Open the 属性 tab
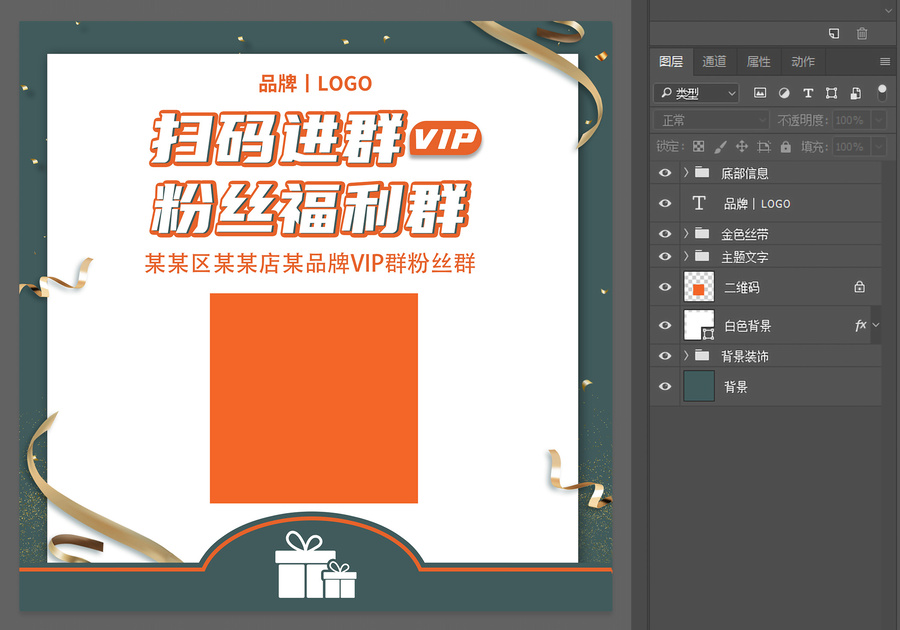The width and height of the screenshot is (900, 630). point(758,61)
